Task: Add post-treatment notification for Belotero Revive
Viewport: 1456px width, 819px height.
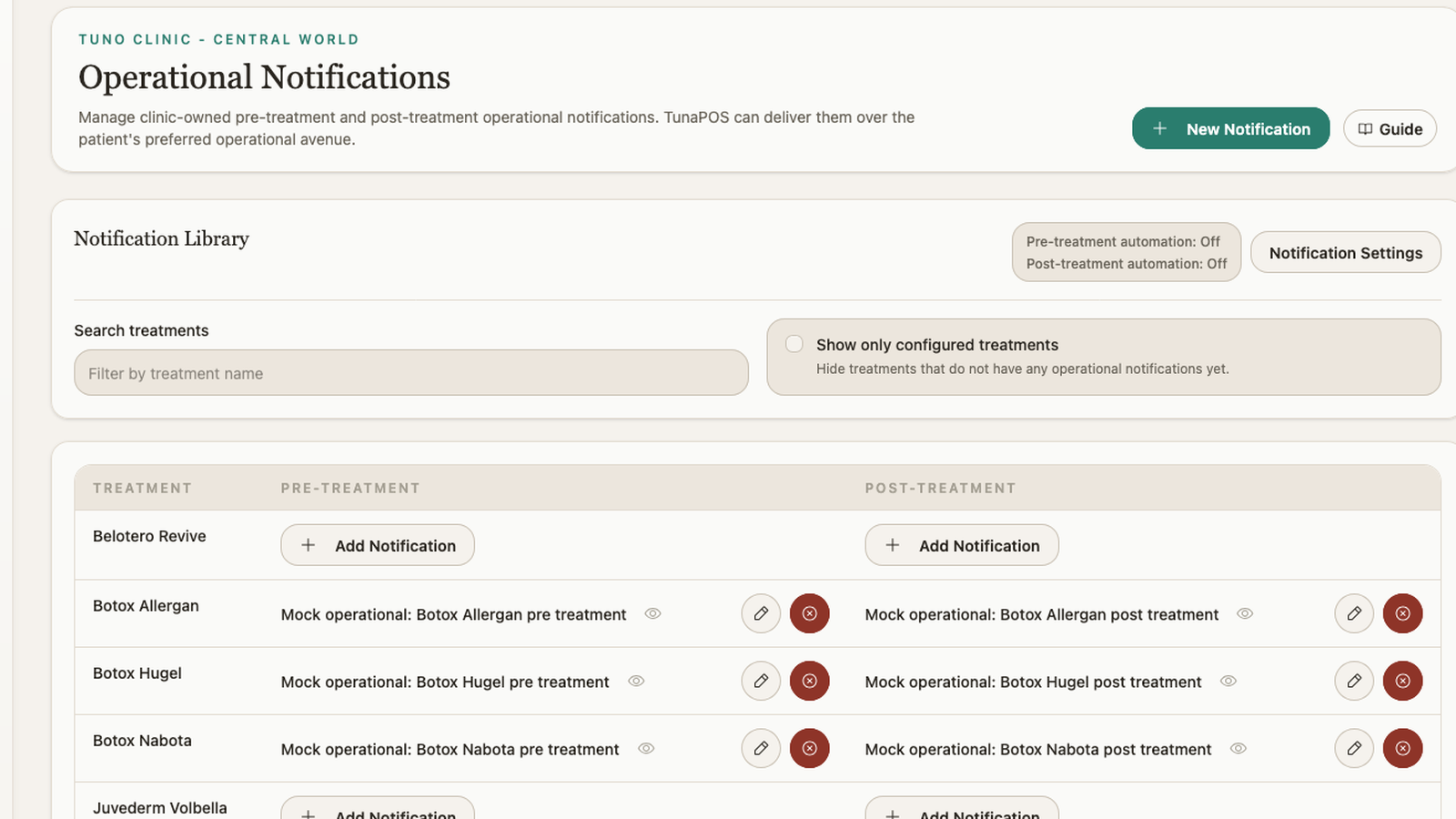Action: tap(962, 545)
